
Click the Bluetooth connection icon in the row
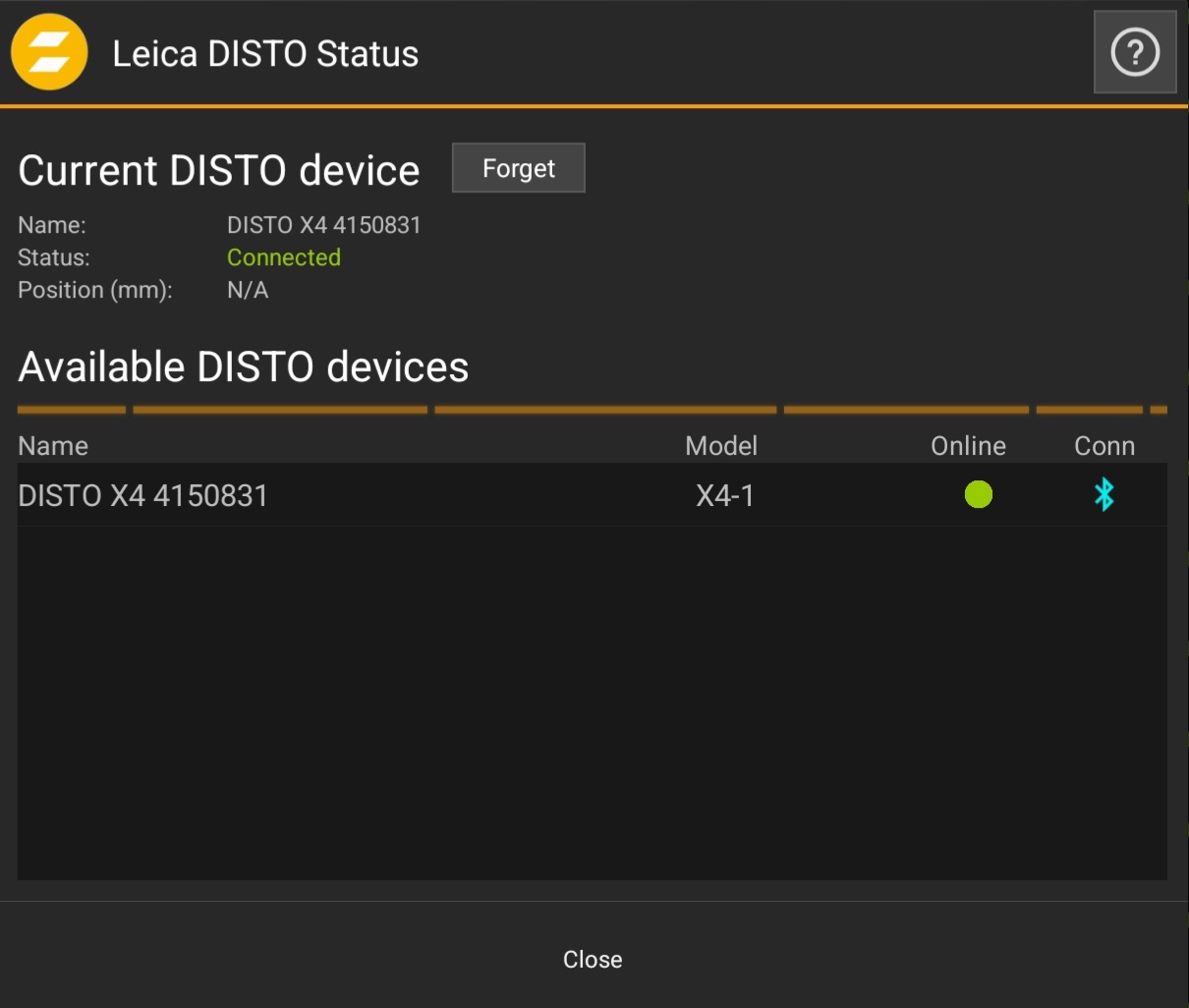click(1104, 494)
